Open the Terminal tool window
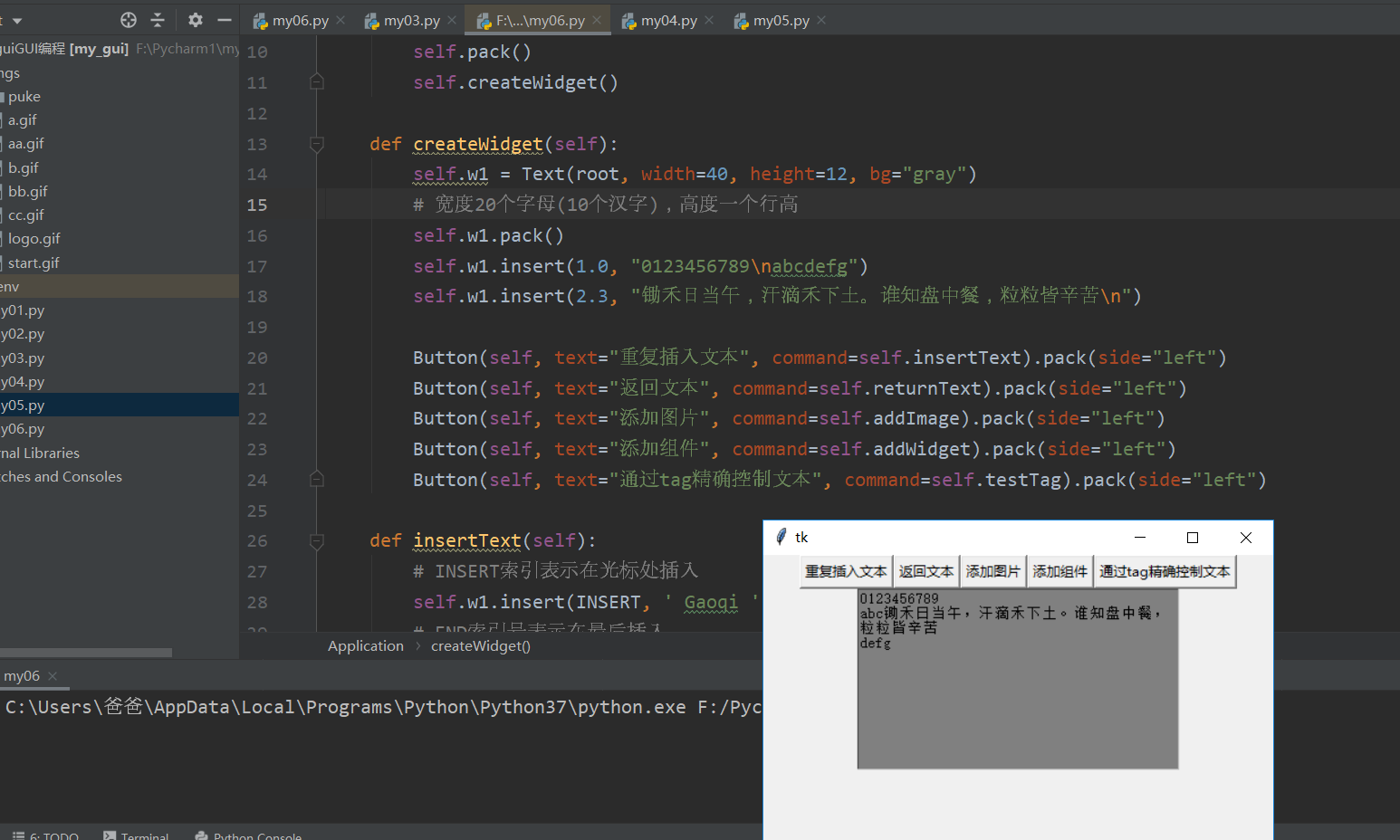1400x840 pixels. coord(136,835)
